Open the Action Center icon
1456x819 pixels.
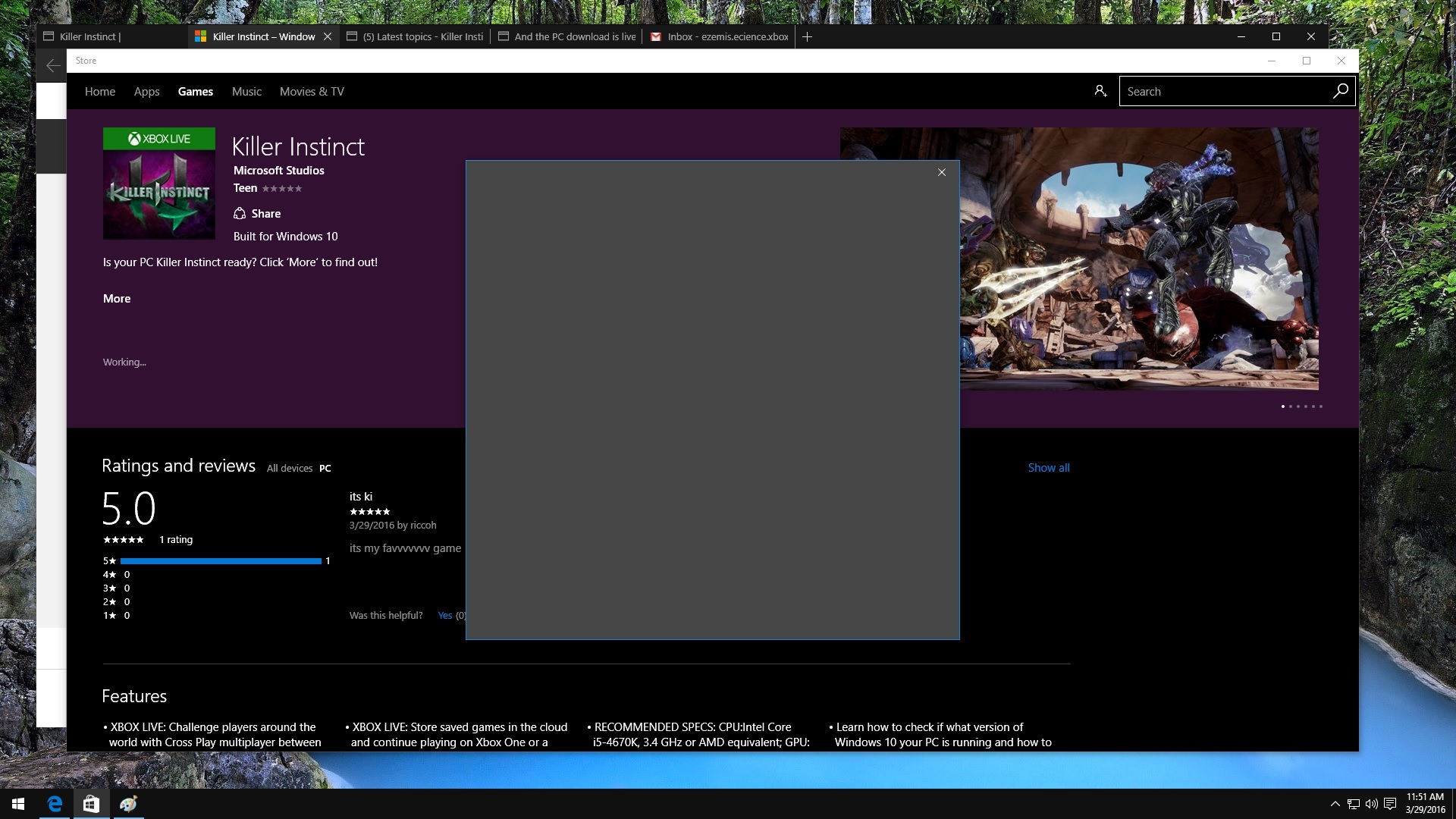[x=1390, y=804]
